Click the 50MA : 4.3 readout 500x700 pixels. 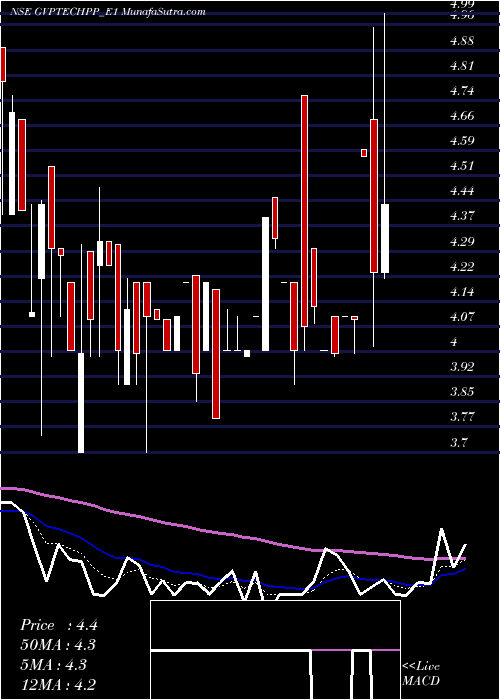[58, 645]
